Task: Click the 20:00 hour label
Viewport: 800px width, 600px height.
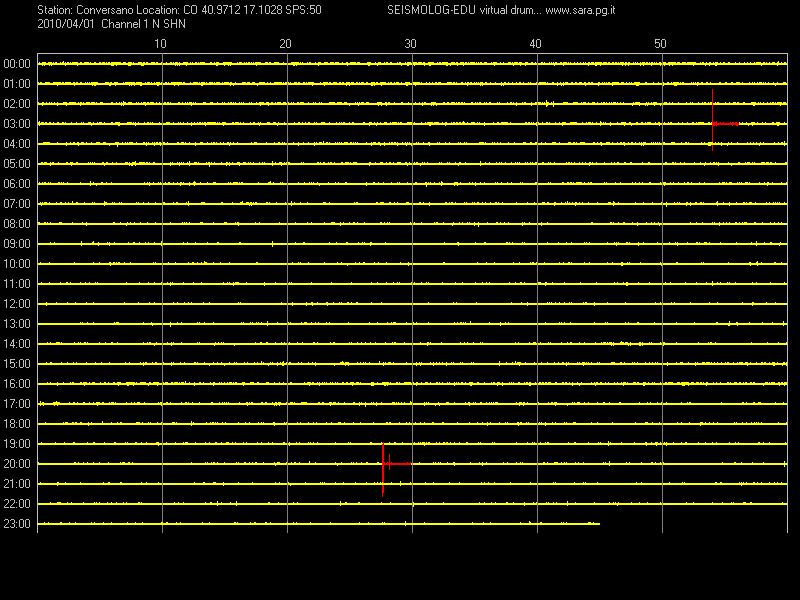Action: point(17,464)
